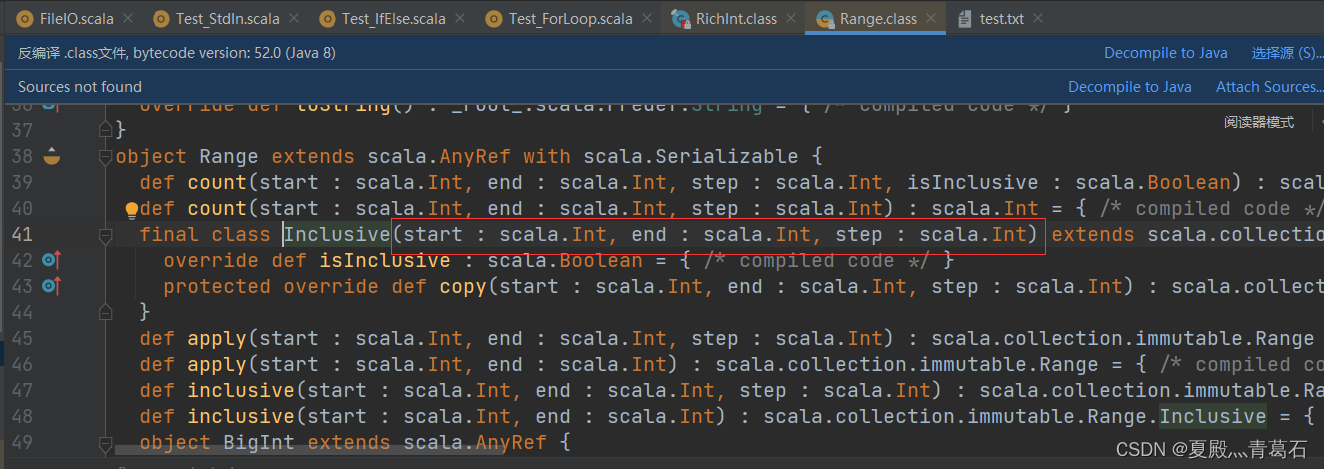The width and height of the screenshot is (1324, 469).
Task: Click the copy method name on line 43
Action: pos(463,287)
